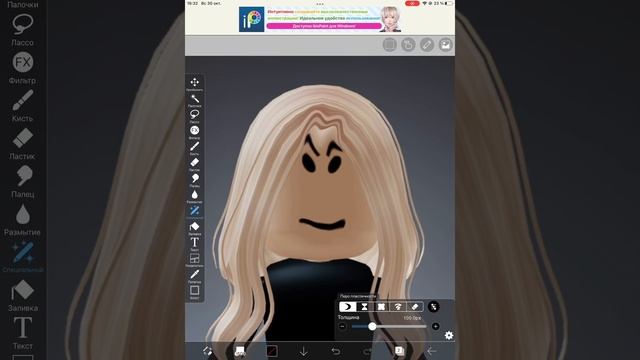Image resolution: width=640 pixels, height=360 pixels.
Task: Tap the battery indicator in status bar
Action: point(449,3)
